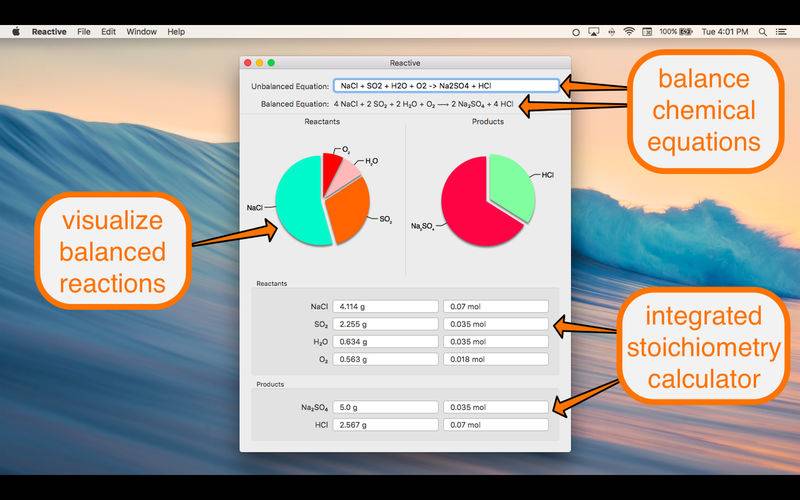The image size is (800, 500).
Task: Click the AirPlay display icon
Action: pyautogui.click(x=593, y=32)
